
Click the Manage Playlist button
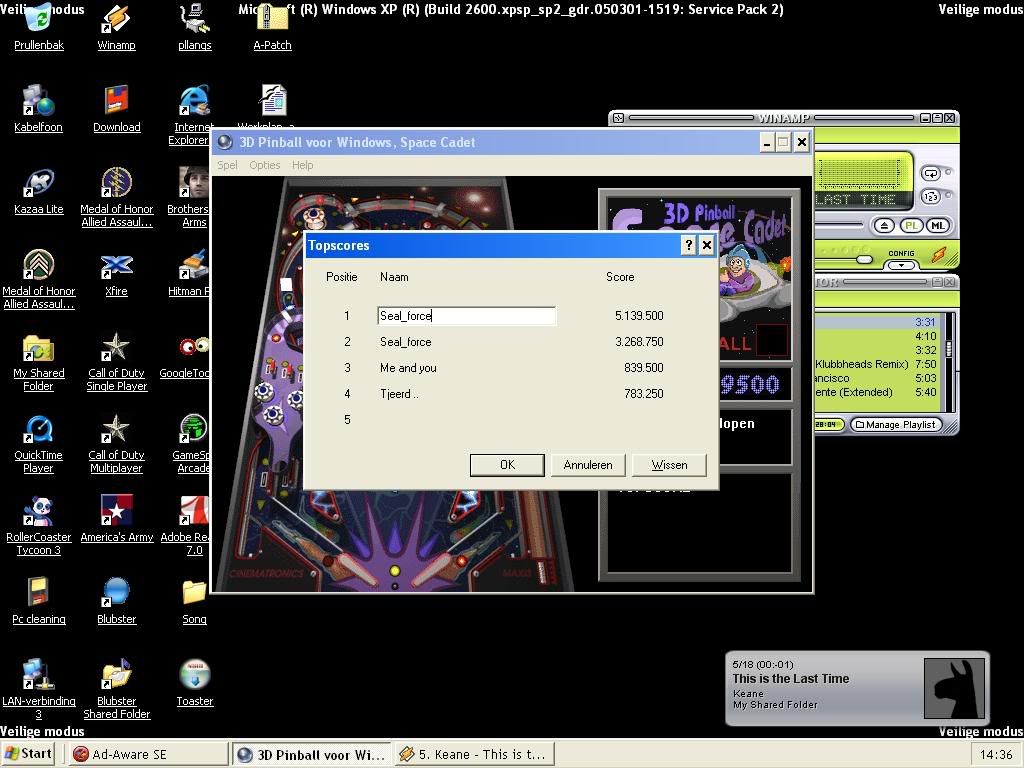coord(895,424)
